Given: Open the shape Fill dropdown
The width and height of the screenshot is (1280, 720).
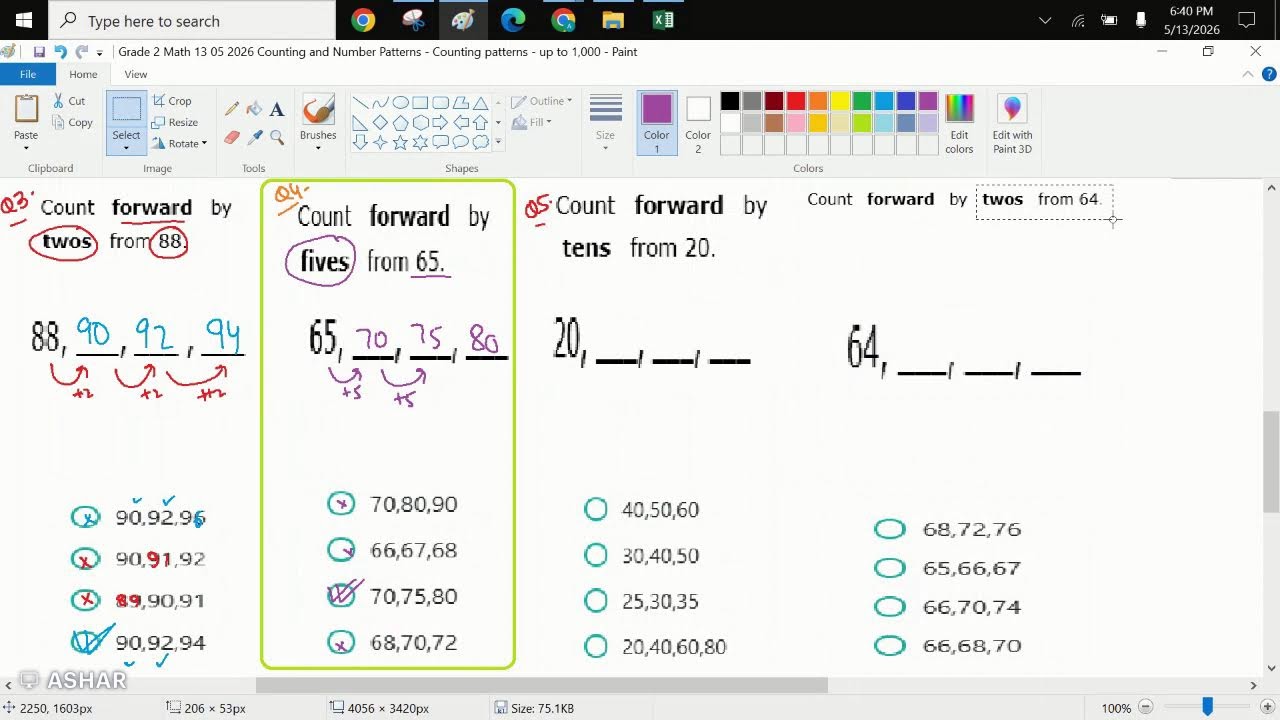Looking at the screenshot, I should coord(532,122).
